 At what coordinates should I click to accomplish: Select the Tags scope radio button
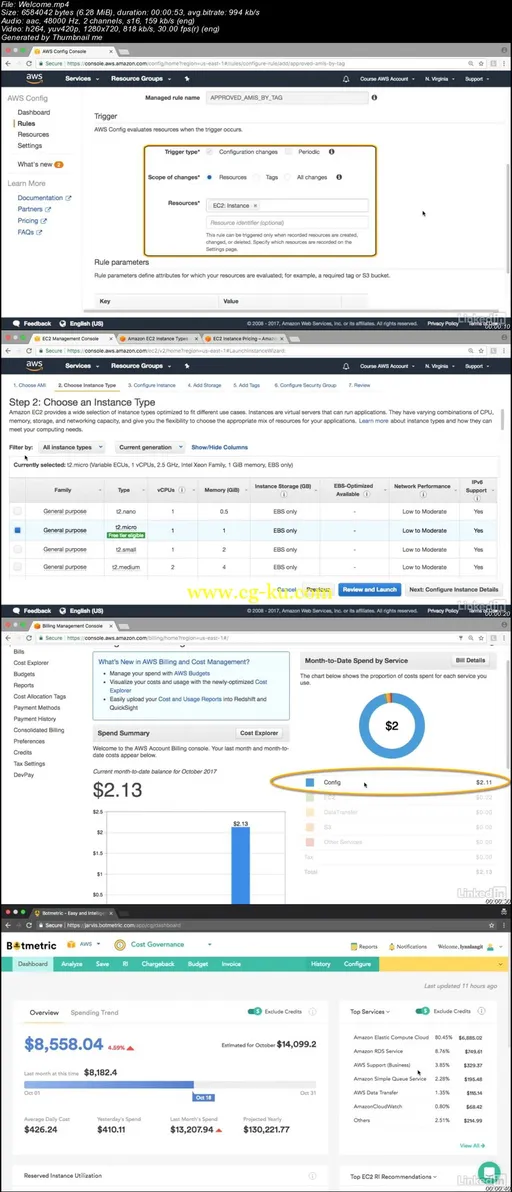[x=255, y=177]
